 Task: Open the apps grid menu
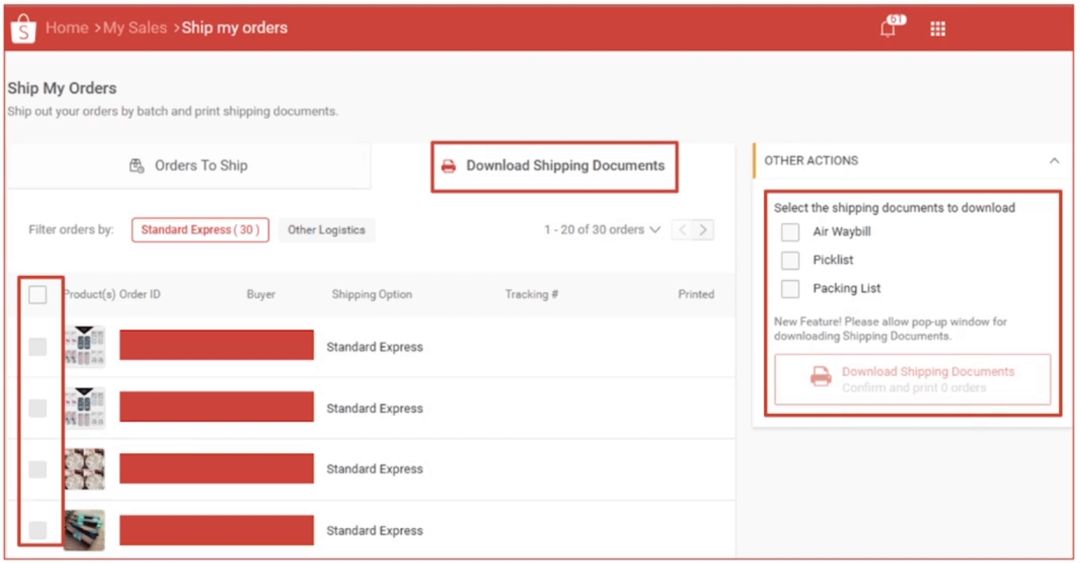(x=937, y=29)
